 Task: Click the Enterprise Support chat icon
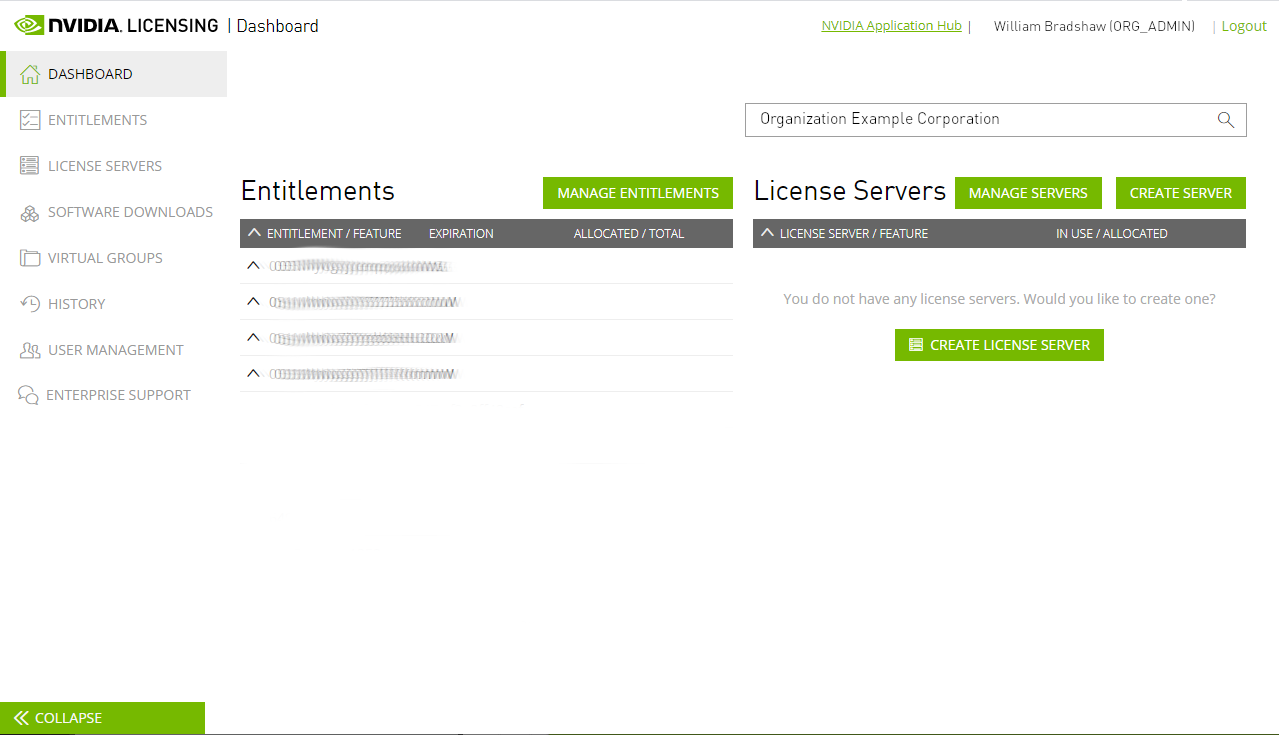28,395
